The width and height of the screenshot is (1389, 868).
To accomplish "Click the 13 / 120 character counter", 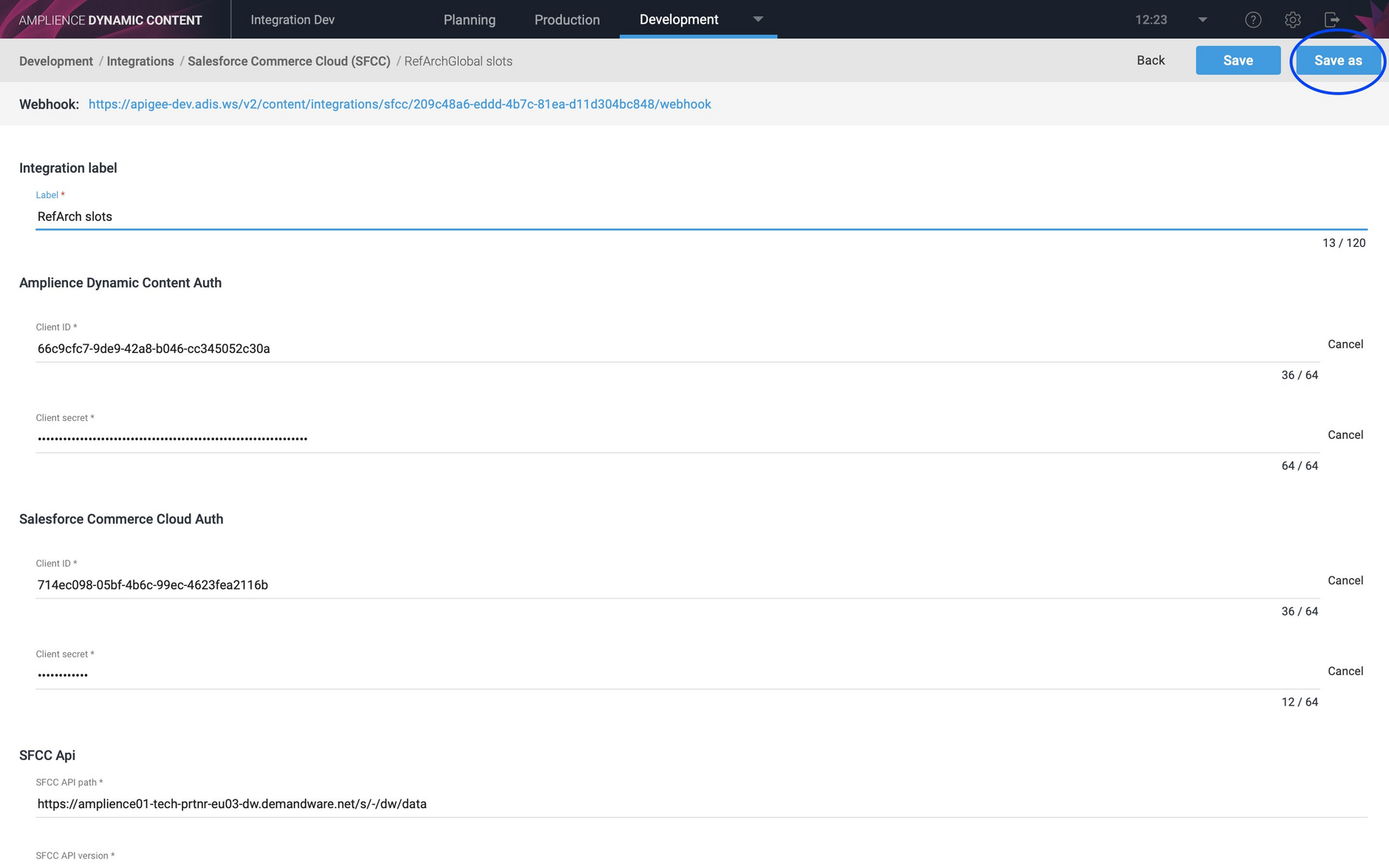I will [x=1344, y=243].
